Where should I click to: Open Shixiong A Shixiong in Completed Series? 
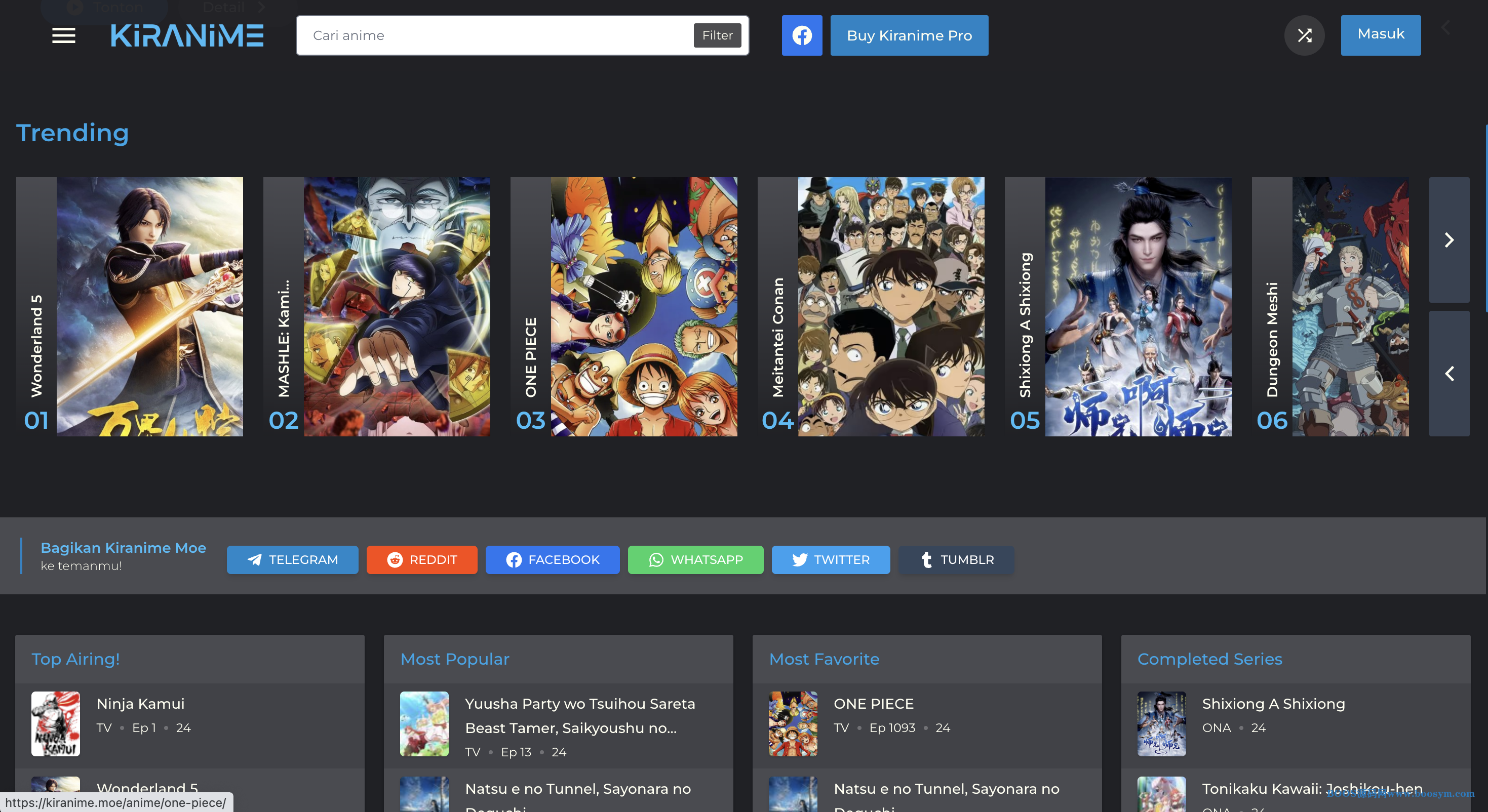tap(1273, 704)
